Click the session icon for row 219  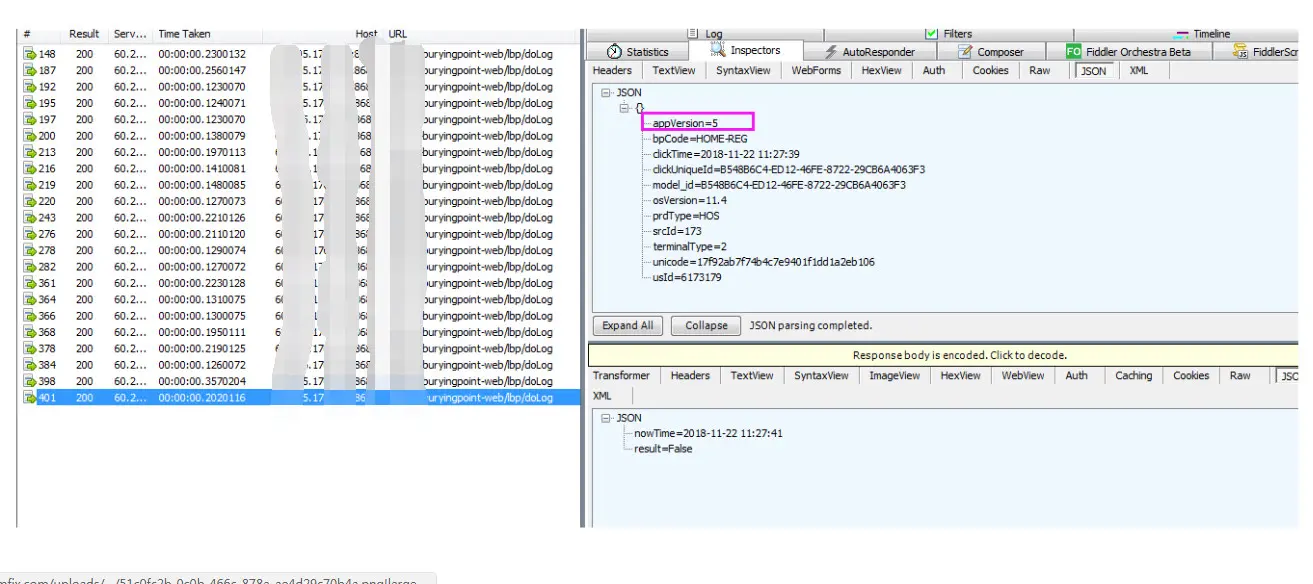coord(30,185)
